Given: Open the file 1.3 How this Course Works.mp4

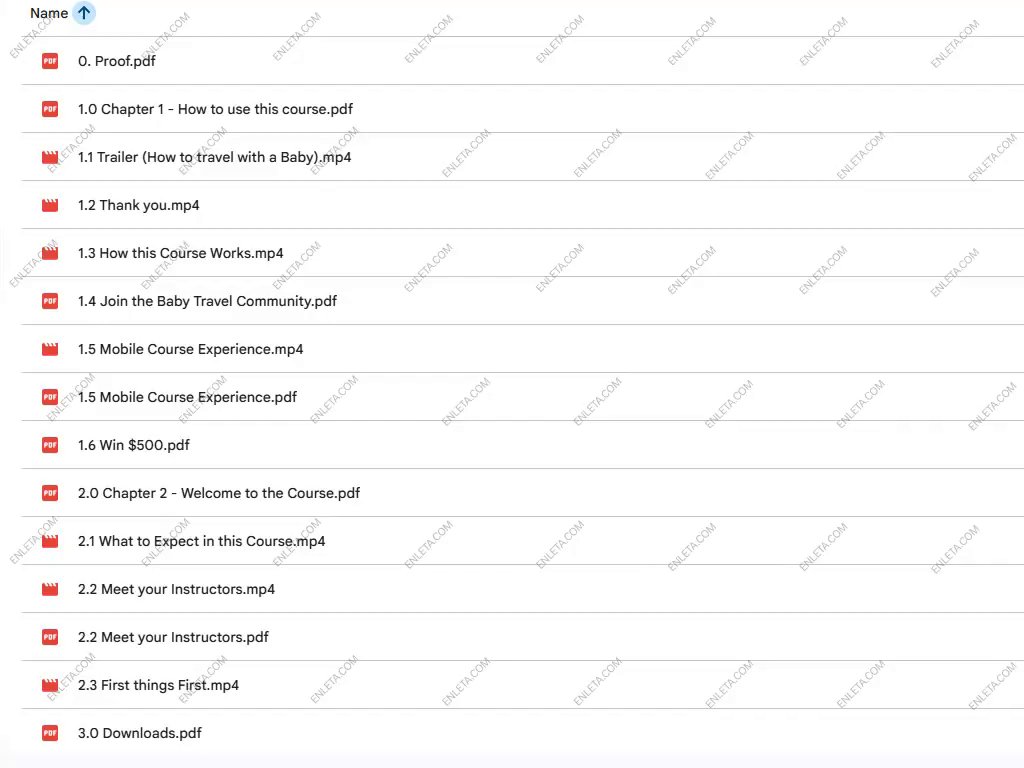Looking at the screenshot, I should 180,253.
